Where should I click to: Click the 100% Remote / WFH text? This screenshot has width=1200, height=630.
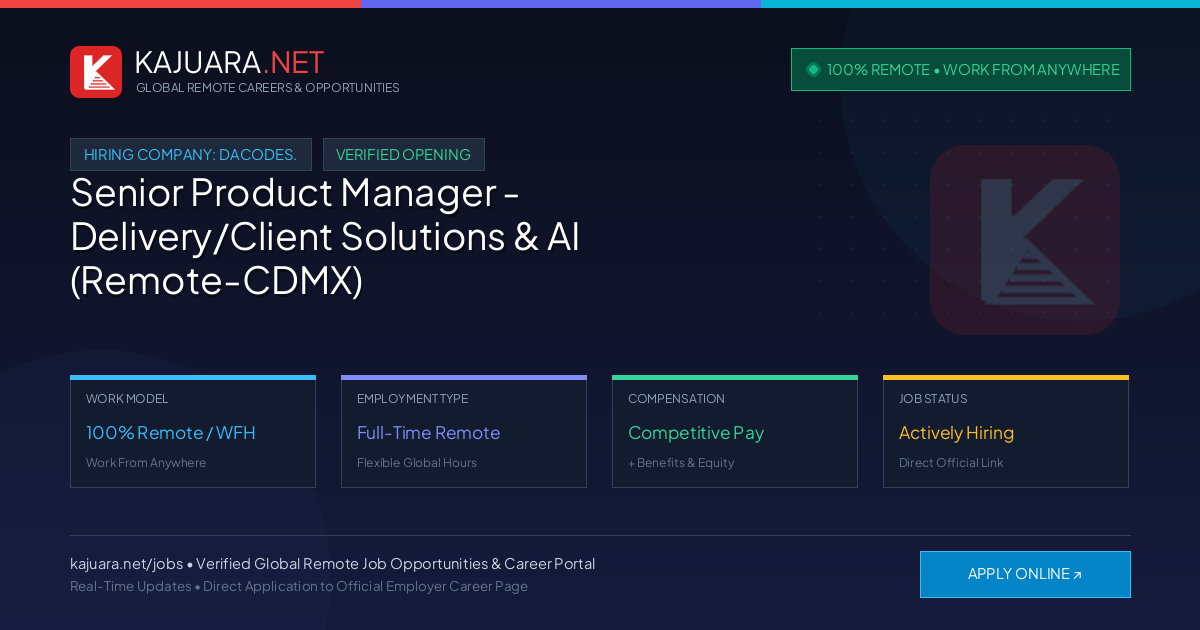(x=171, y=433)
